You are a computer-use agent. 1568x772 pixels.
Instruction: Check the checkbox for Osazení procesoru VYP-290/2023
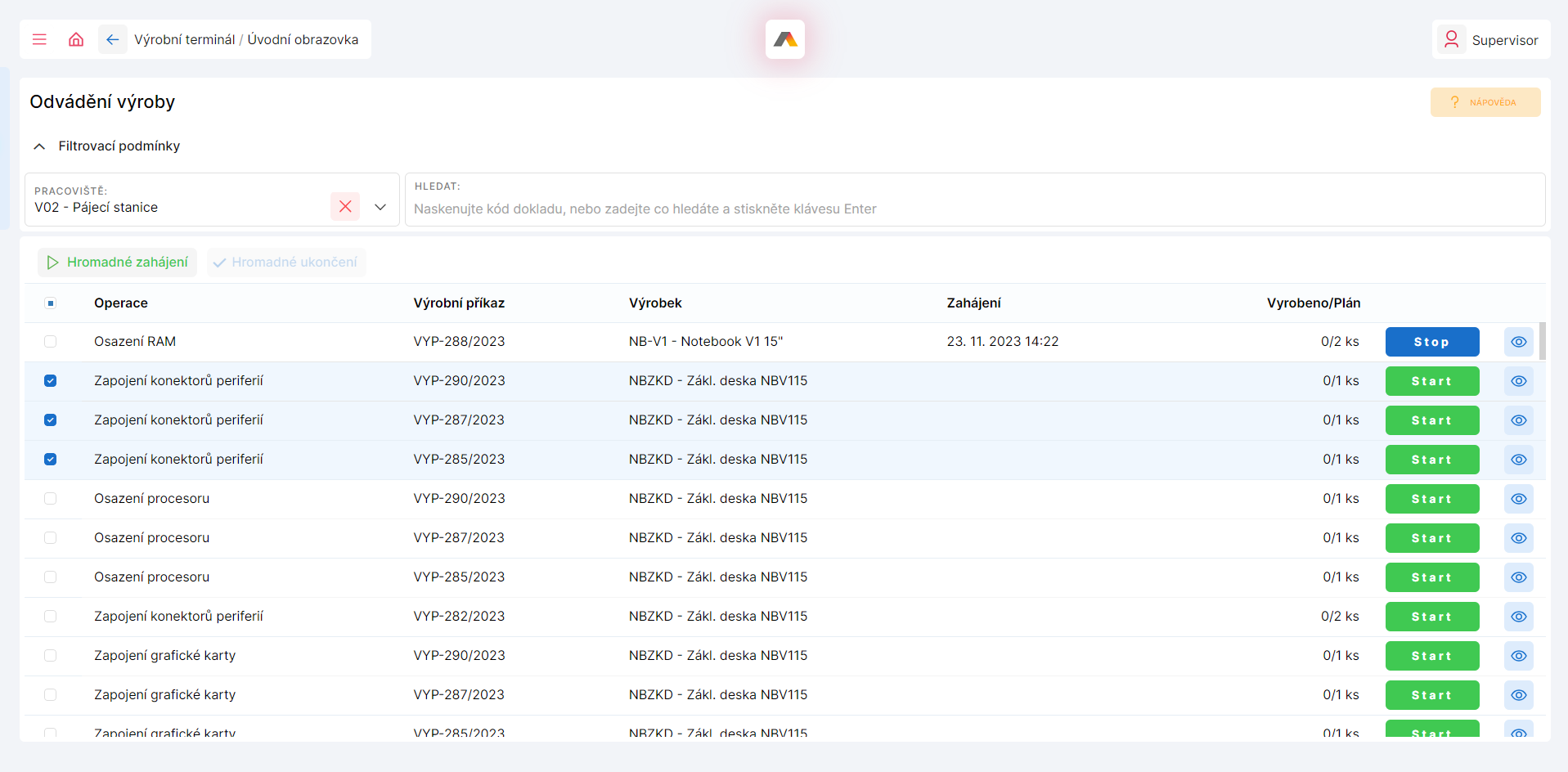[x=51, y=498]
